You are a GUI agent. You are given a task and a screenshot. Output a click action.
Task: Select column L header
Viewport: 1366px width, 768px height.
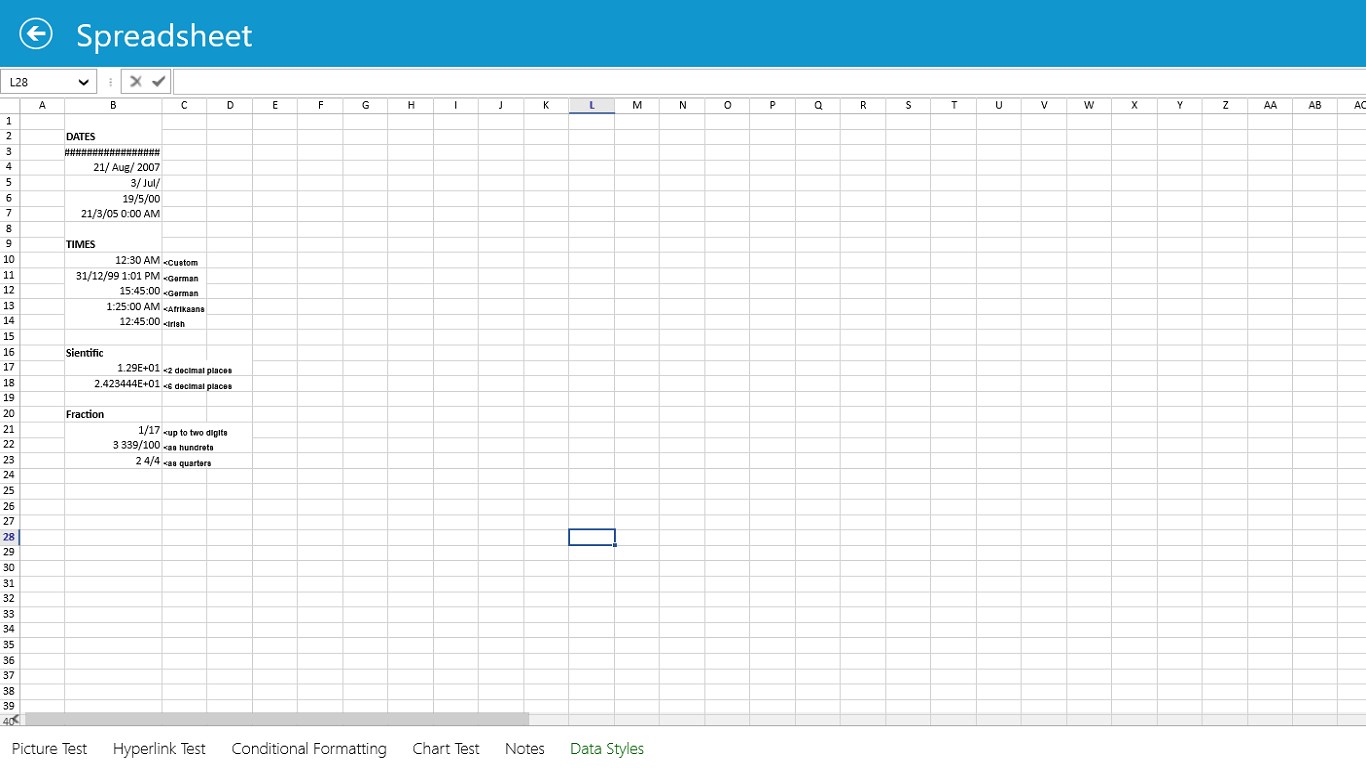click(x=592, y=105)
